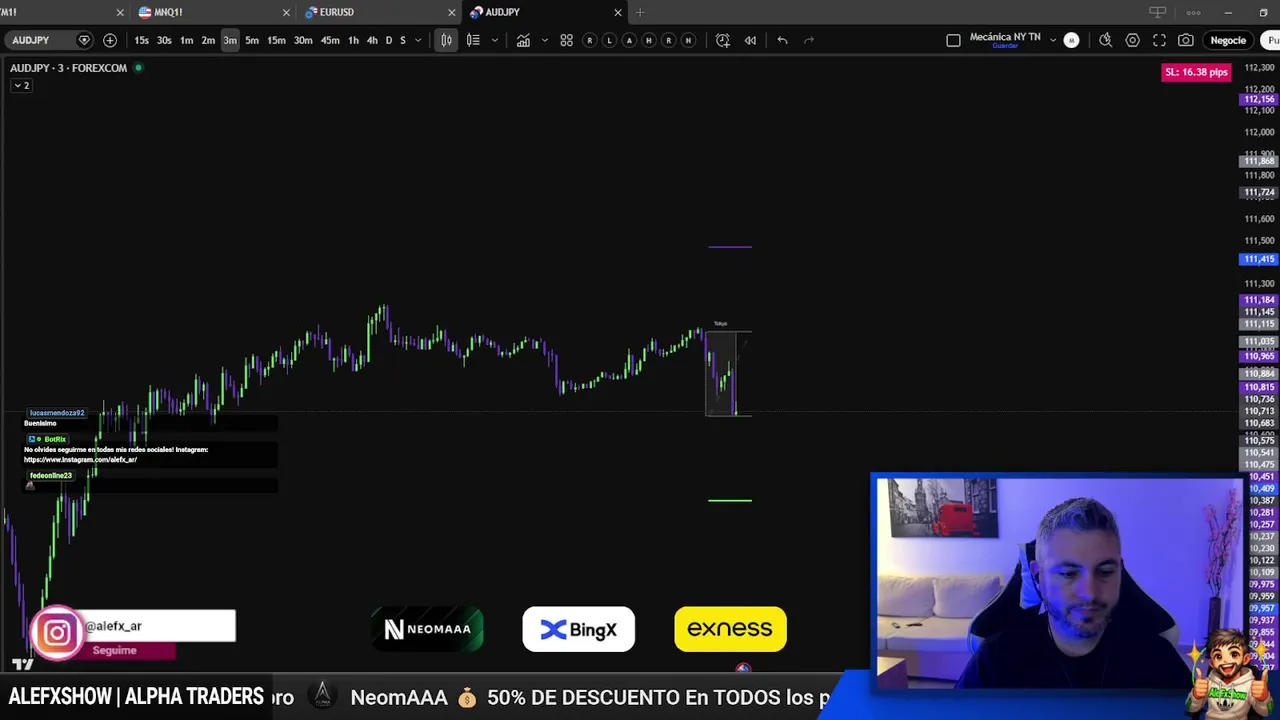Image resolution: width=1280 pixels, height=720 pixels.
Task: Select the candlestick chart type icon
Action: pyautogui.click(x=447, y=40)
